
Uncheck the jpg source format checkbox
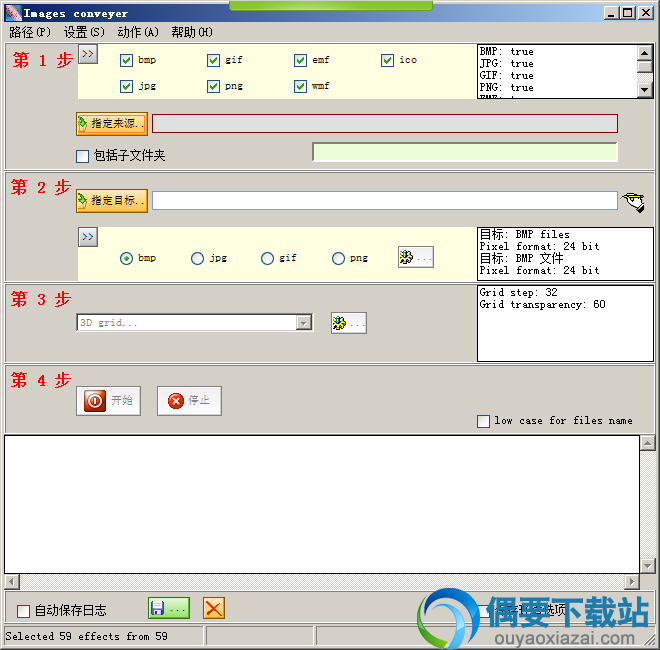126,86
